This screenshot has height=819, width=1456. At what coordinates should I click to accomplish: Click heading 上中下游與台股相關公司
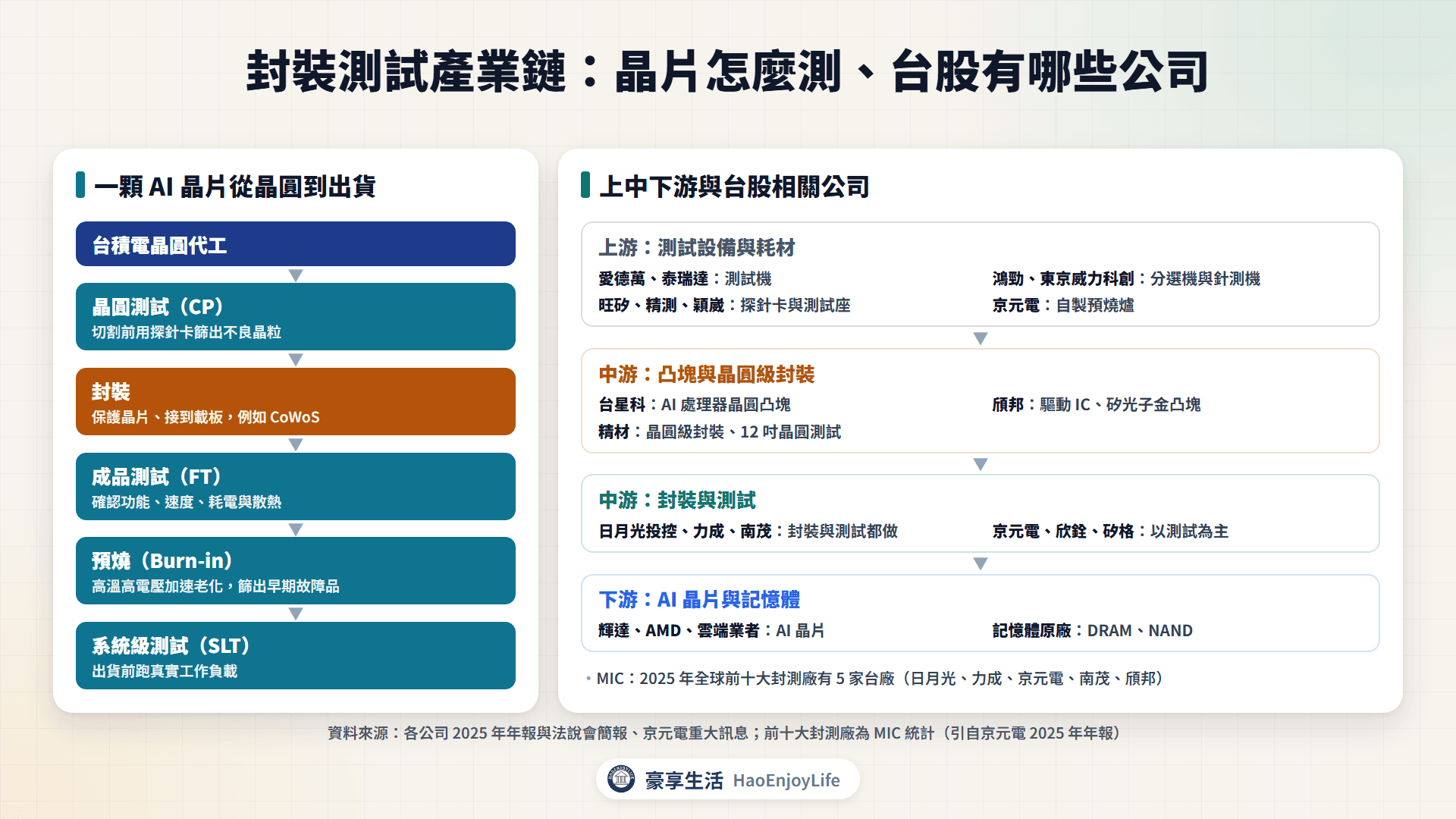(735, 186)
